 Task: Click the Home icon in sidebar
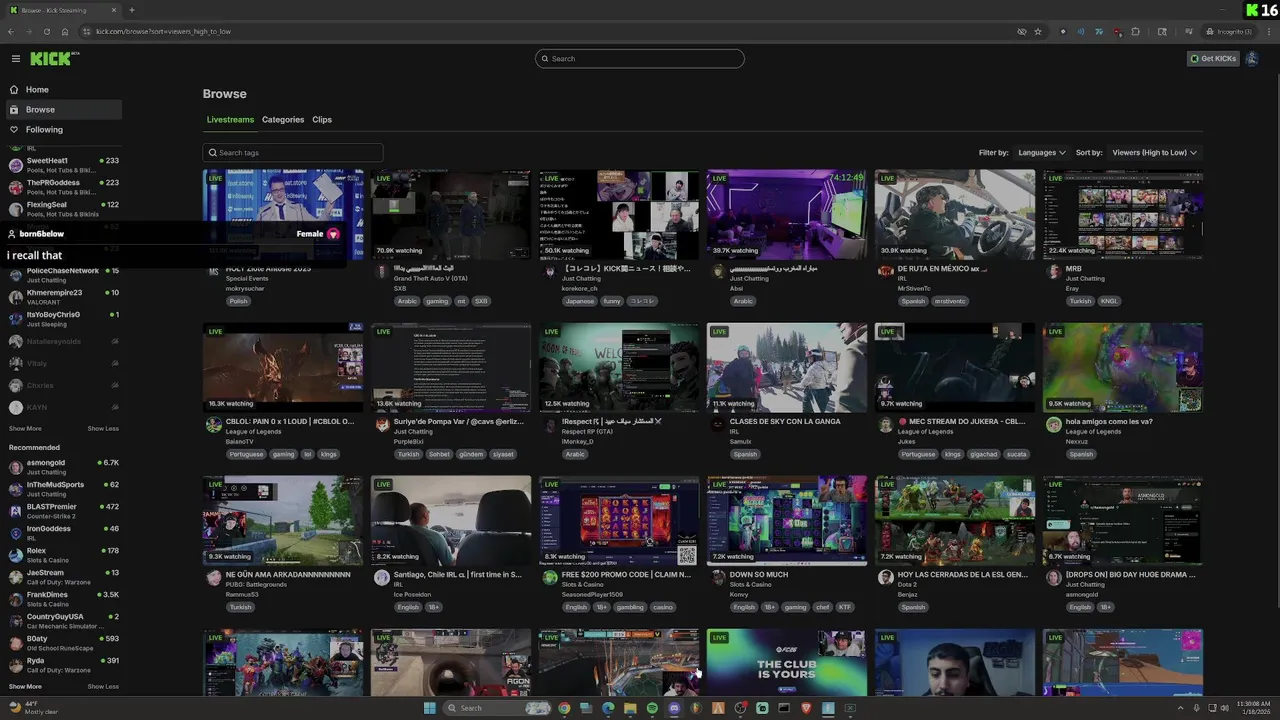coord(14,89)
